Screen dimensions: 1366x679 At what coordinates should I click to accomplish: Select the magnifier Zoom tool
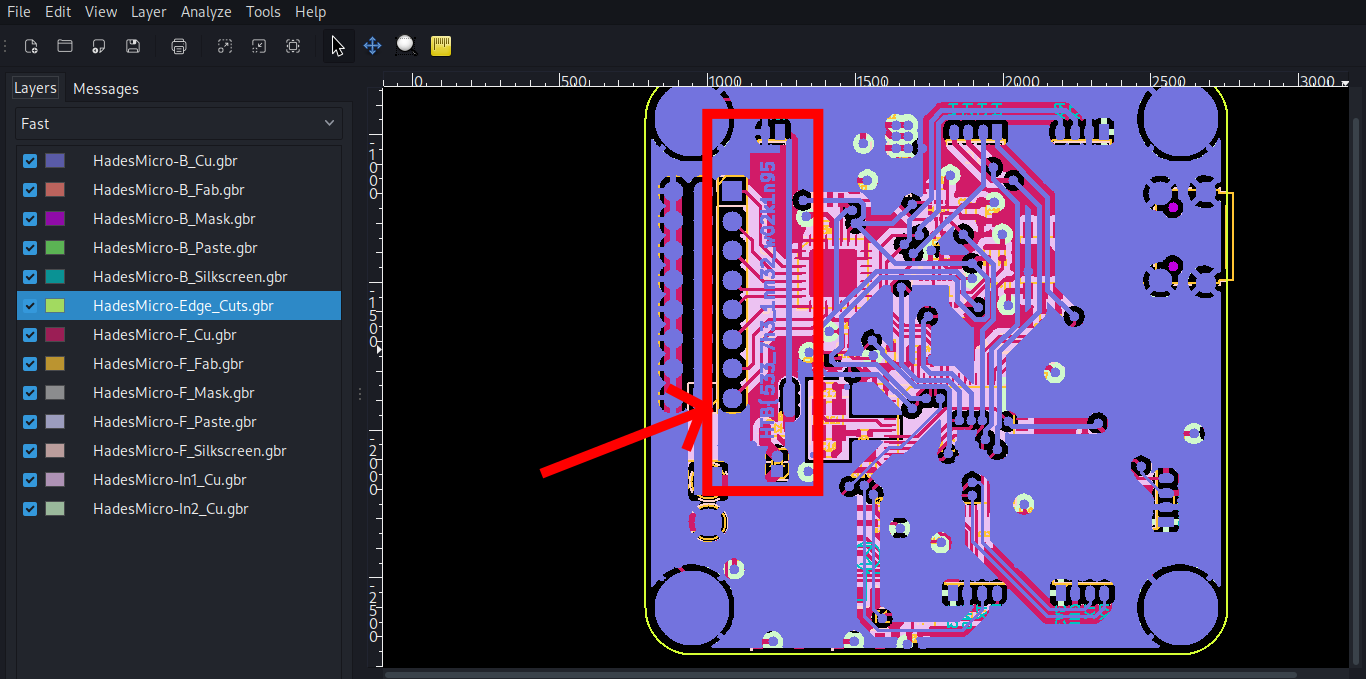point(406,46)
